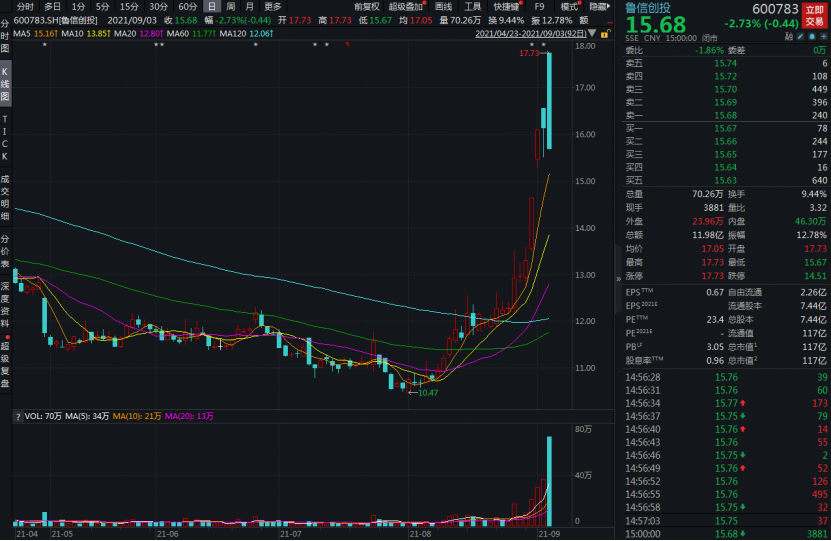Click the VOL: 70万 indicator label
This screenshot has height=541, width=831.
point(43,416)
